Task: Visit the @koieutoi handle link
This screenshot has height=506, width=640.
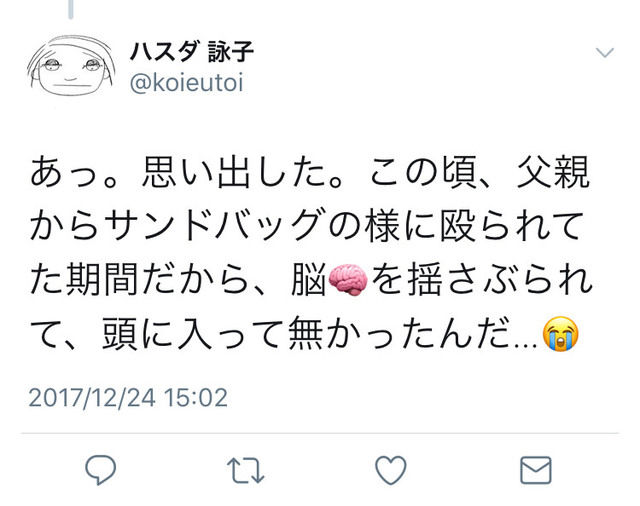Action: (x=187, y=83)
